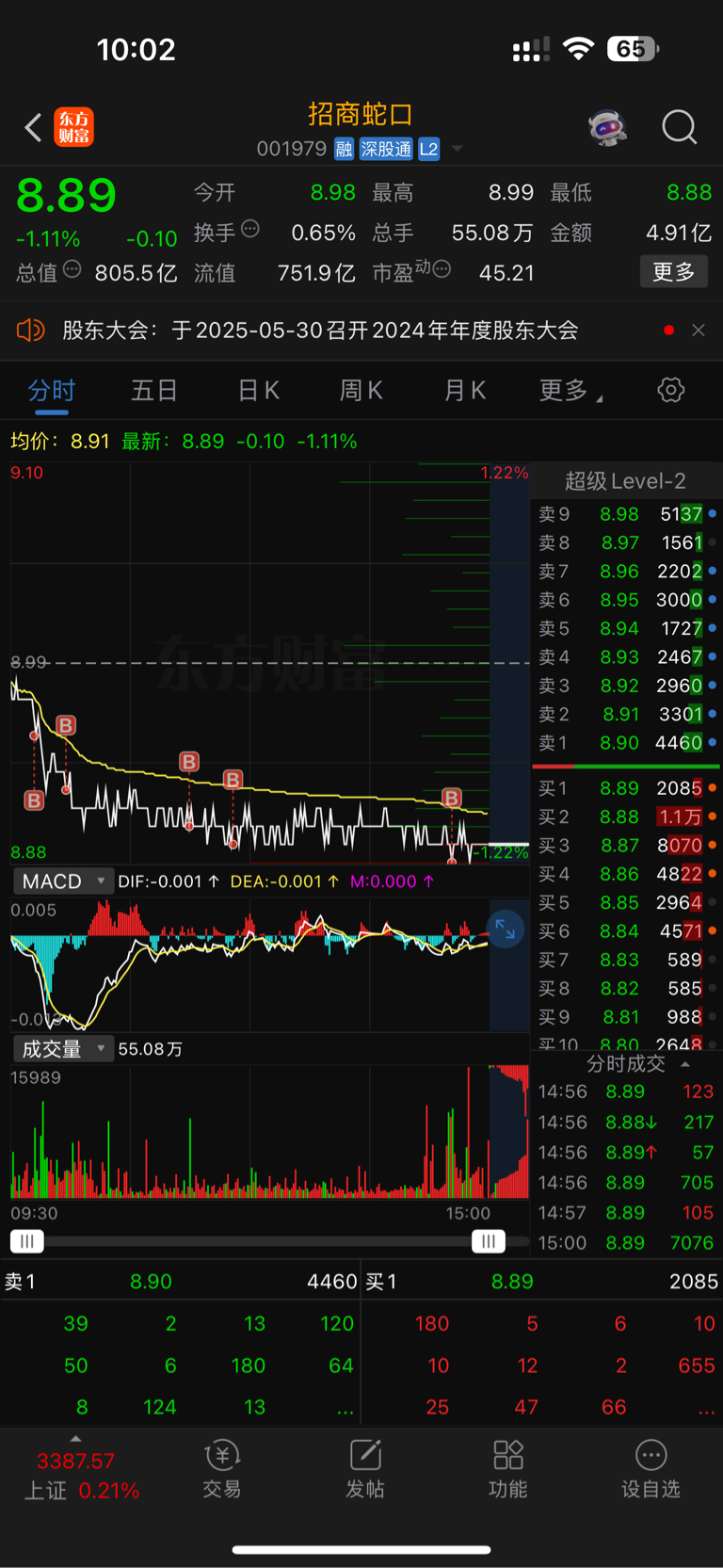Tap the 成交量 total value 55.08万

(x=151, y=1049)
